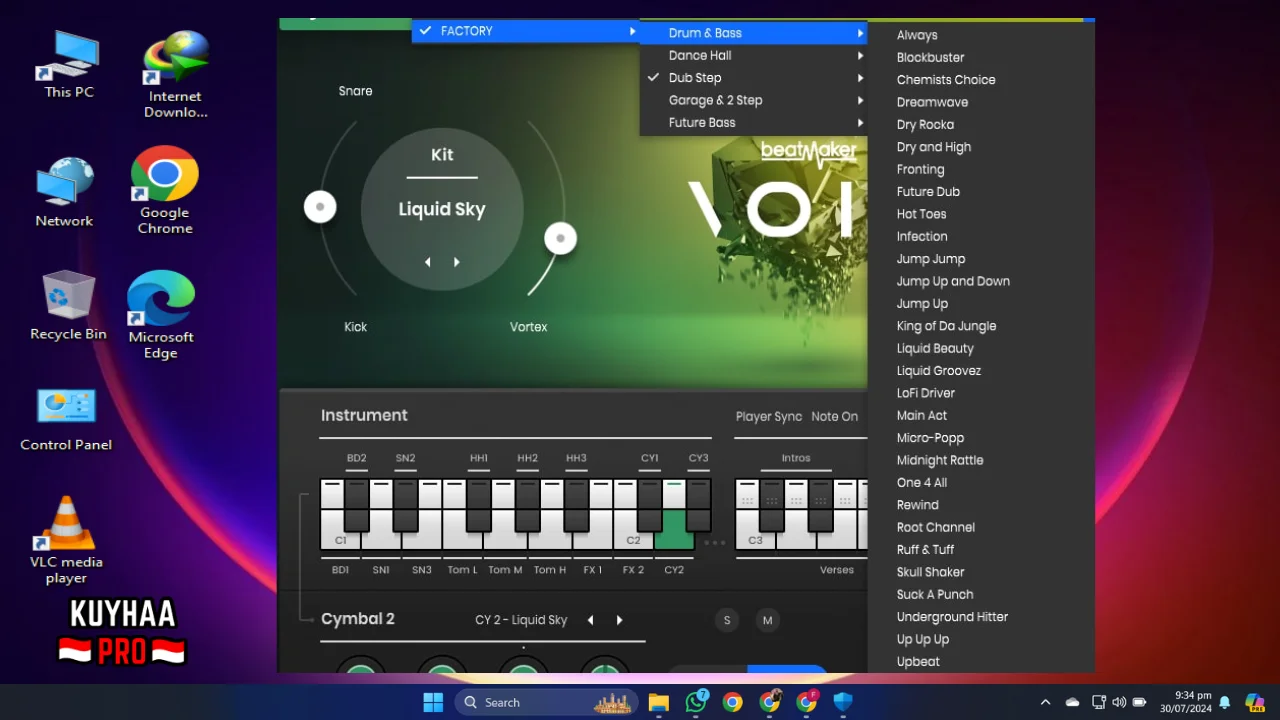Select previous Cymbal 2 sample arrow
The height and width of the screenshot is (720, 1280).
point(590,620)
